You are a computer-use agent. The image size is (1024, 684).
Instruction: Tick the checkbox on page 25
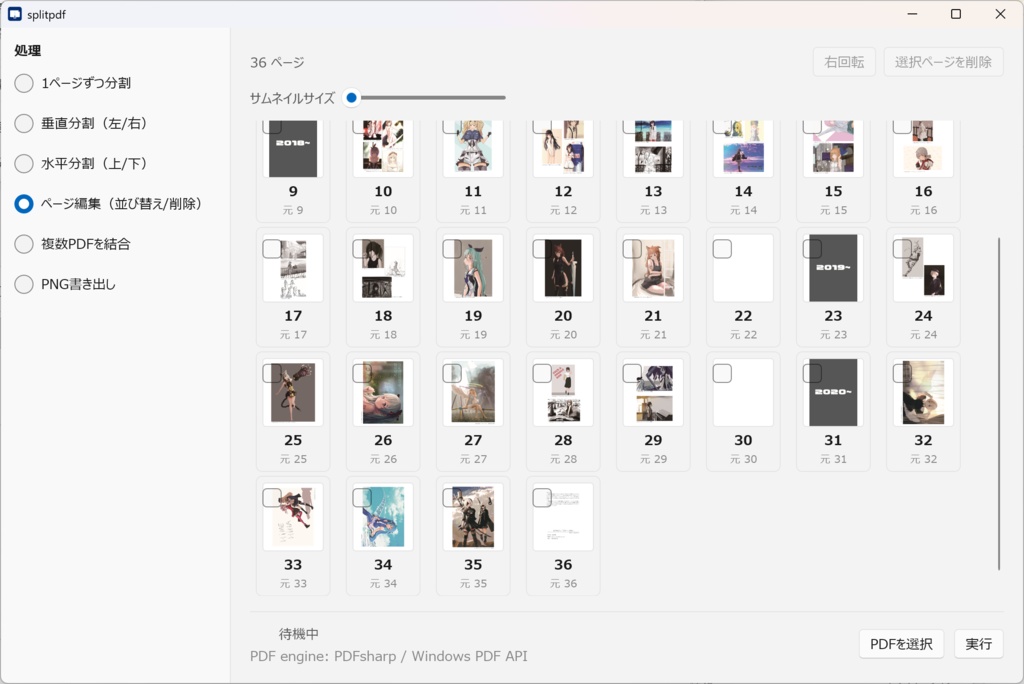272,374
